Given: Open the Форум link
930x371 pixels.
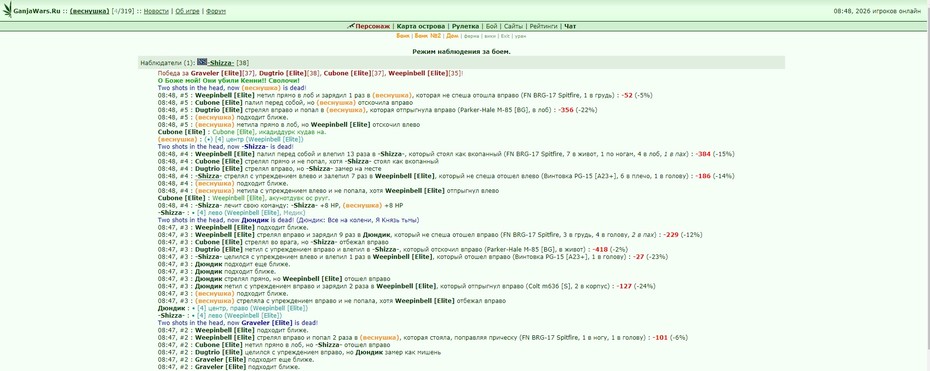Looking at the screenshot, I should tap(216, 11).
